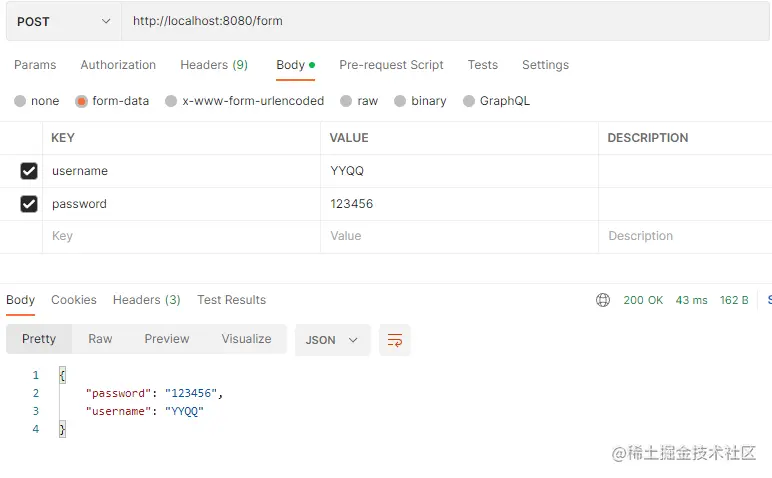Open the POST method dropdown
This screenshot has width=772, height=478.
coord(64,21)
